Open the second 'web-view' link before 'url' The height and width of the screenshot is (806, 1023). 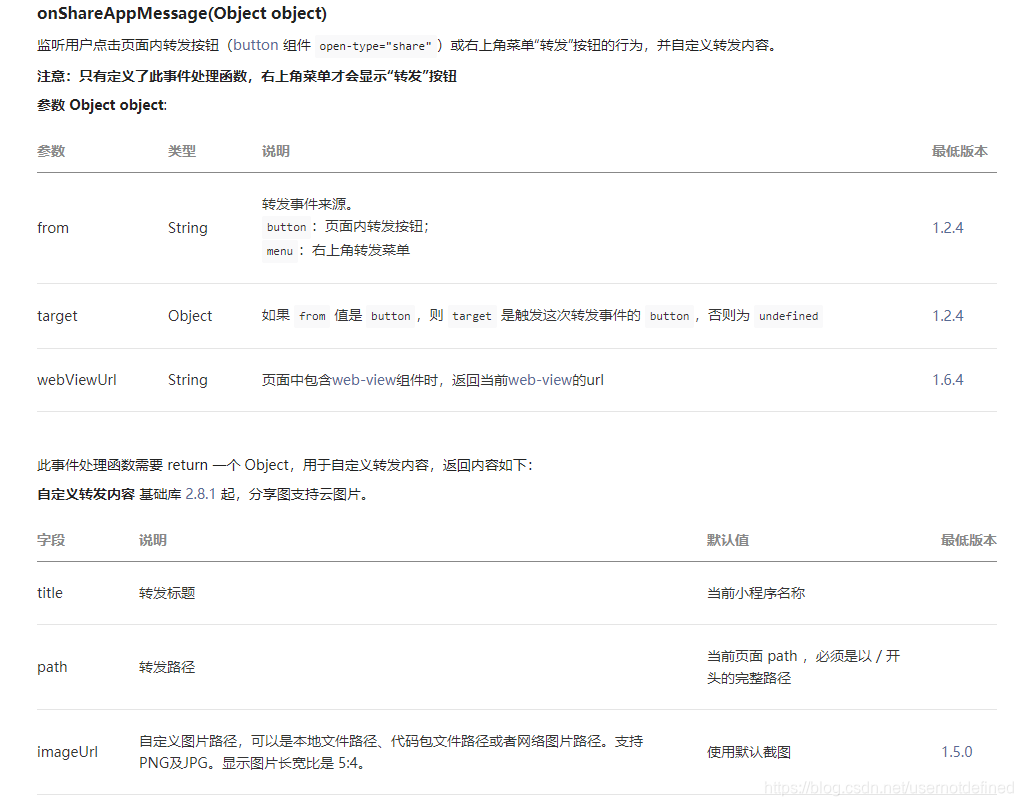coord(540,380)
